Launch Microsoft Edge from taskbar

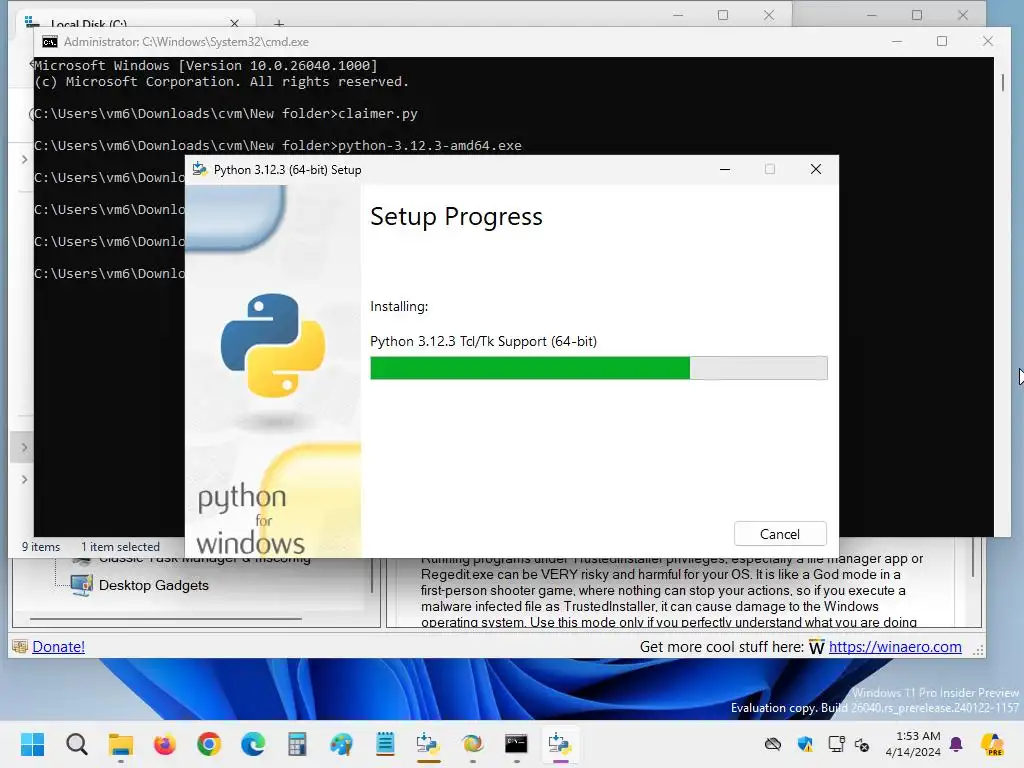click(x=253, y=744)
